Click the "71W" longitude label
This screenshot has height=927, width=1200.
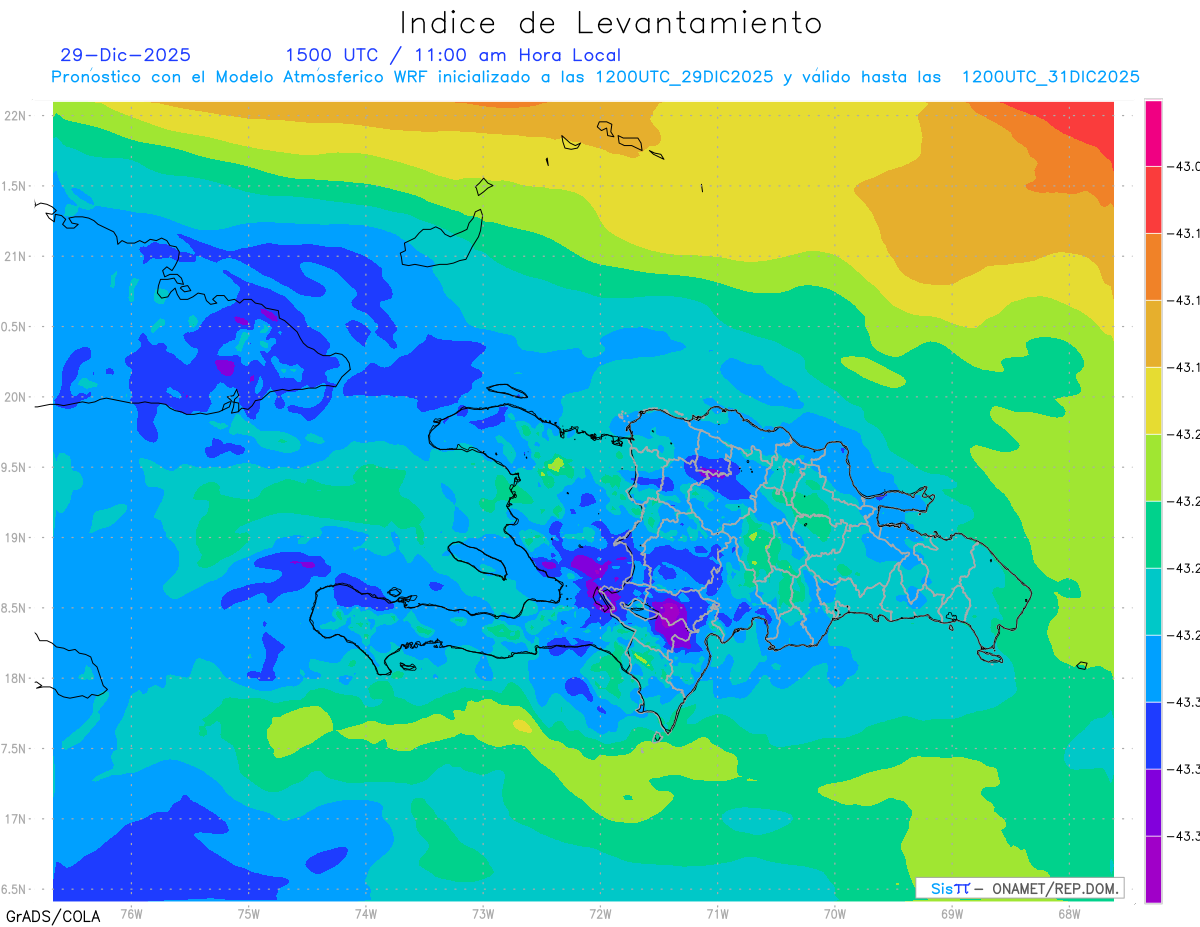(717, 913)
